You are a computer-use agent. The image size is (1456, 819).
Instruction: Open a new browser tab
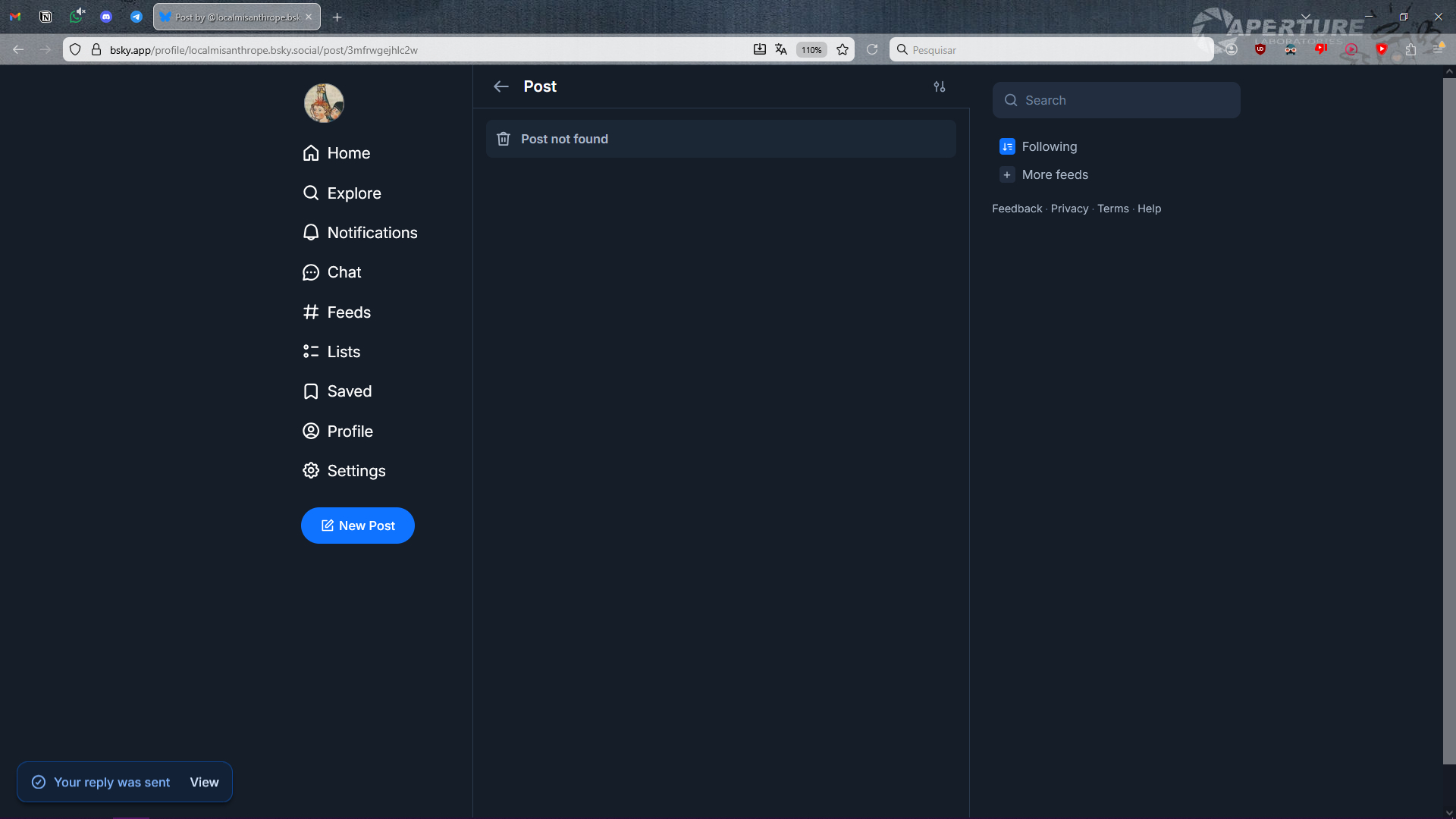pos(337,17)
